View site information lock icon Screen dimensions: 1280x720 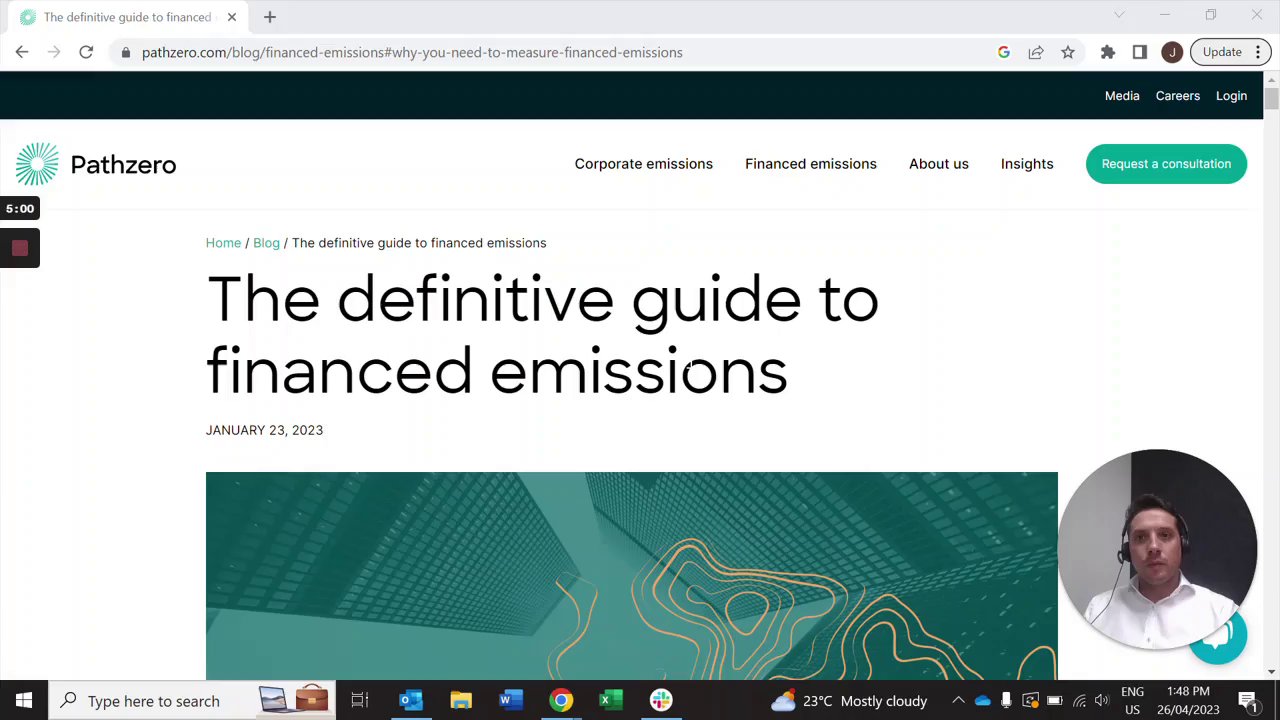(125, 52)
